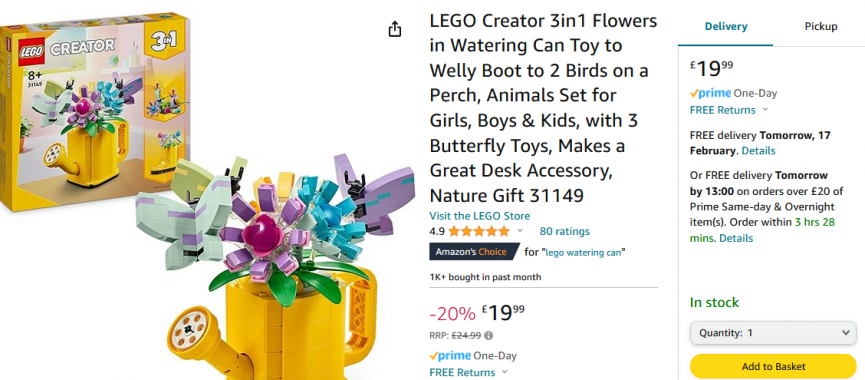Click the yellow watering can product image

click(276, 267)
